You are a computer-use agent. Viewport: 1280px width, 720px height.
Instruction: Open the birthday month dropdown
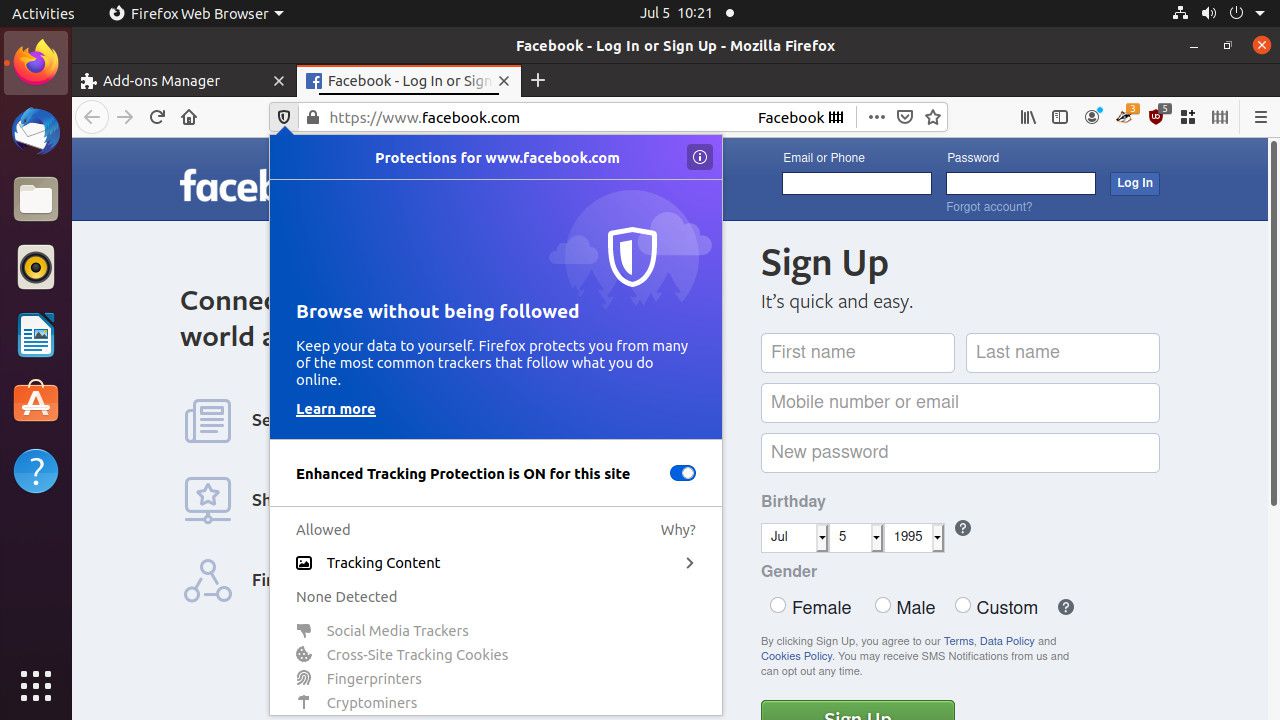(x=795, y=537)
